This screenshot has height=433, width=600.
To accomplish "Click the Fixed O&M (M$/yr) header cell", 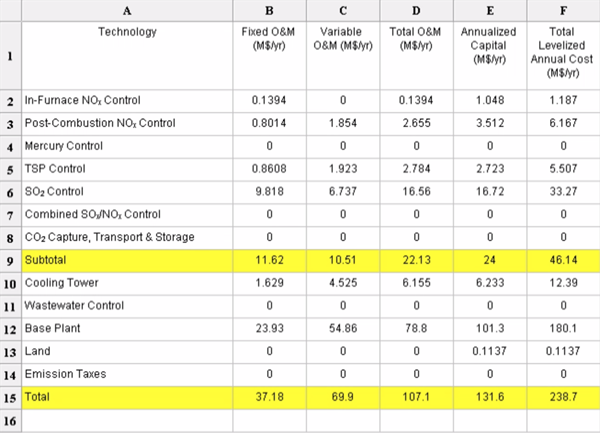I will [x=269, y=56].
